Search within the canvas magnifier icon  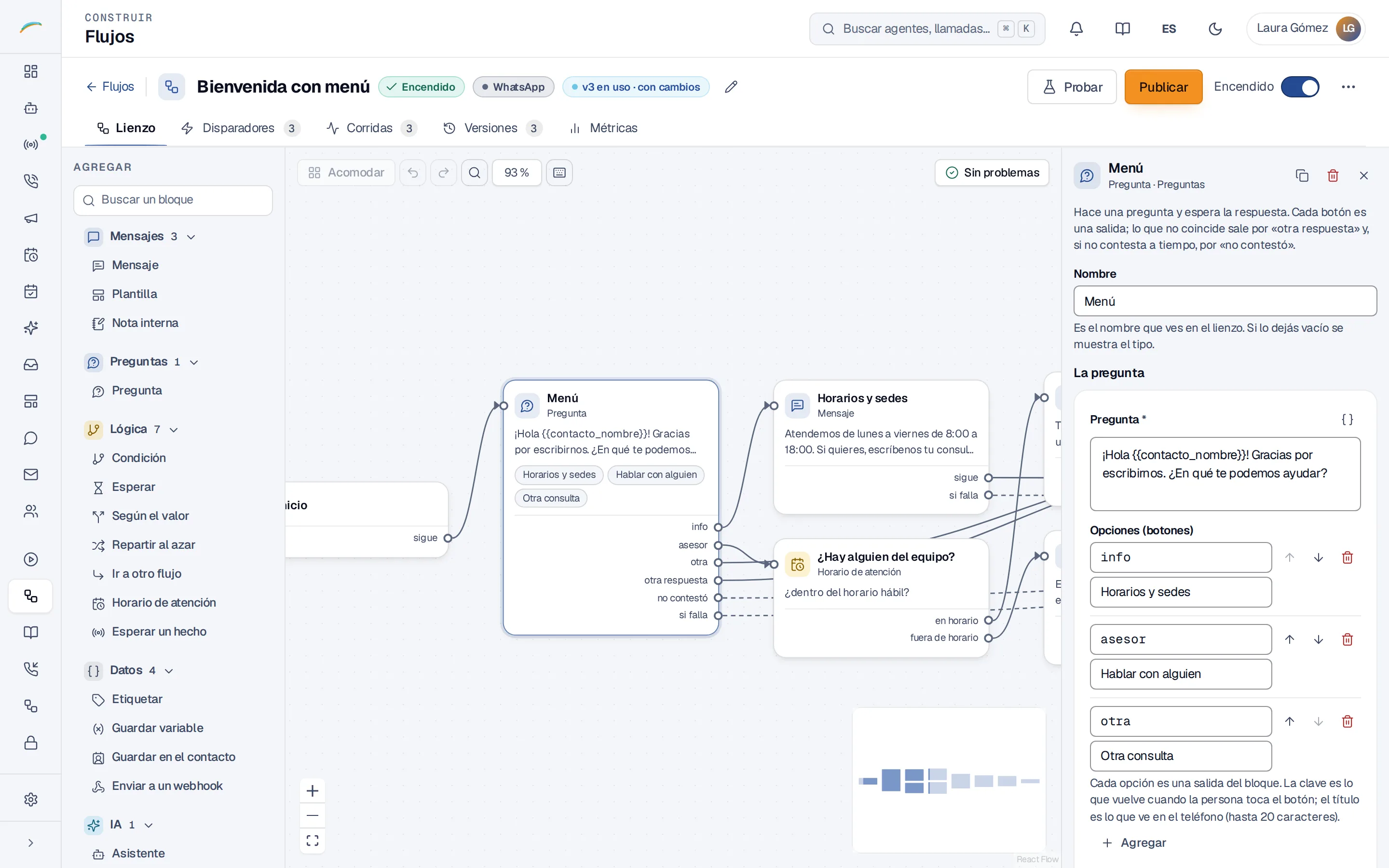pyautogui.click(x=475, y=172)
